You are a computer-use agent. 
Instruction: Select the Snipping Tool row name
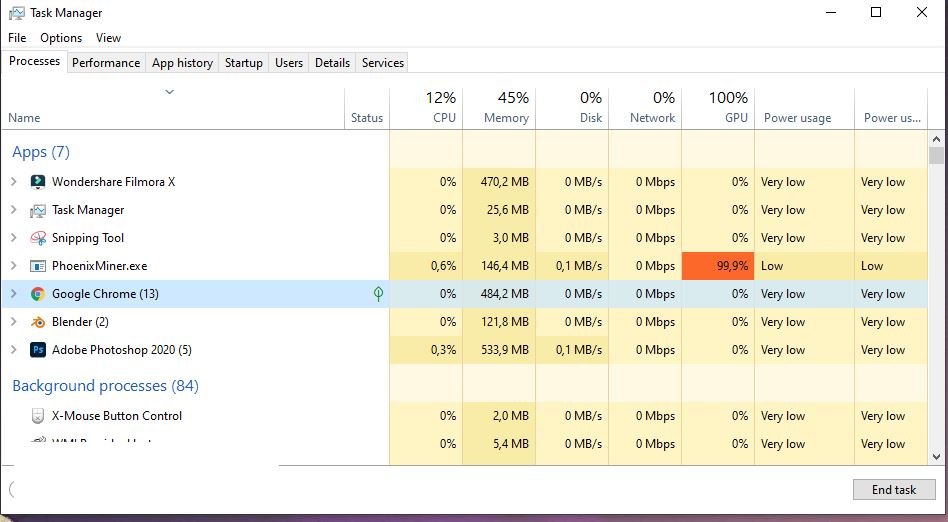88,238
